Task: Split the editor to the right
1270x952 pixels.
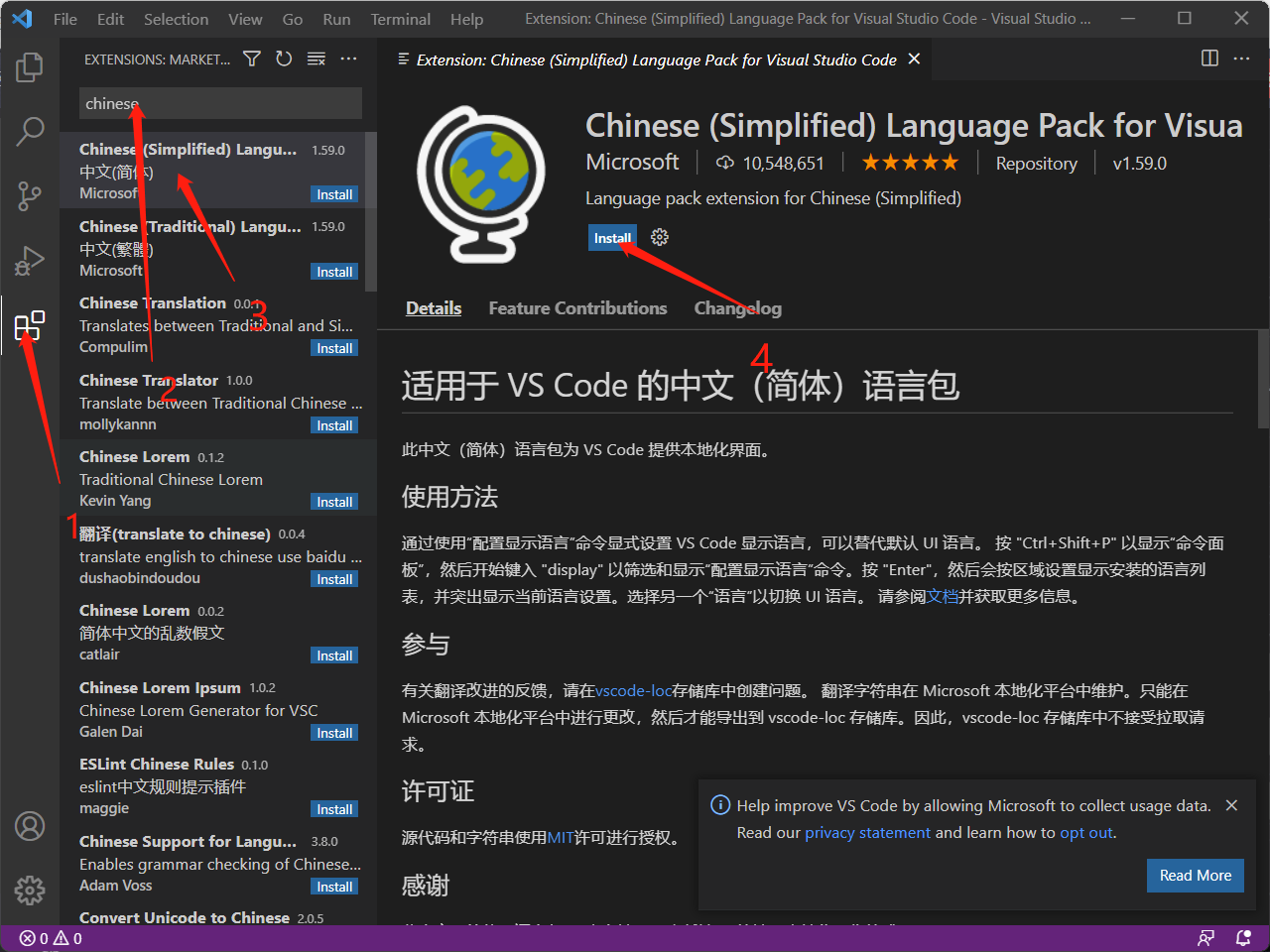Action: [1209, 59]
